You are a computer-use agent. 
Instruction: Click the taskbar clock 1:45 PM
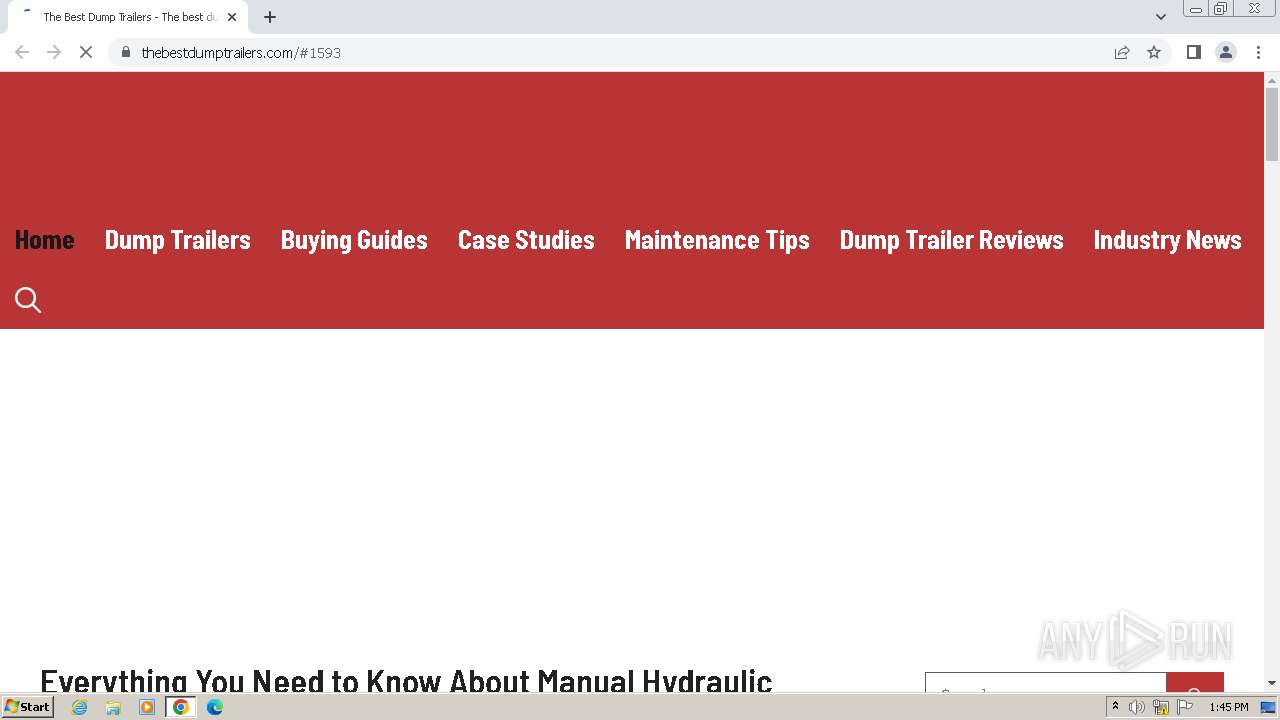(1229, 707)
